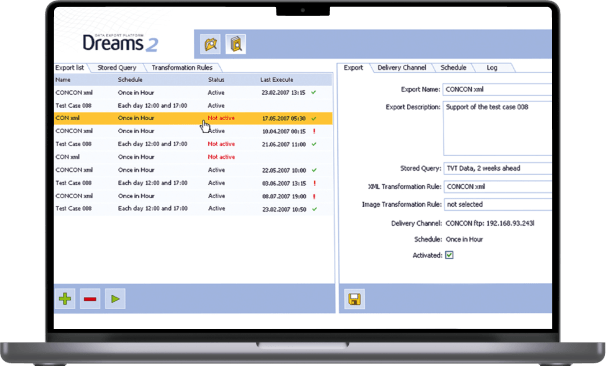
Task: Switch to the Export list tab
Action: [x=70, y=68]
